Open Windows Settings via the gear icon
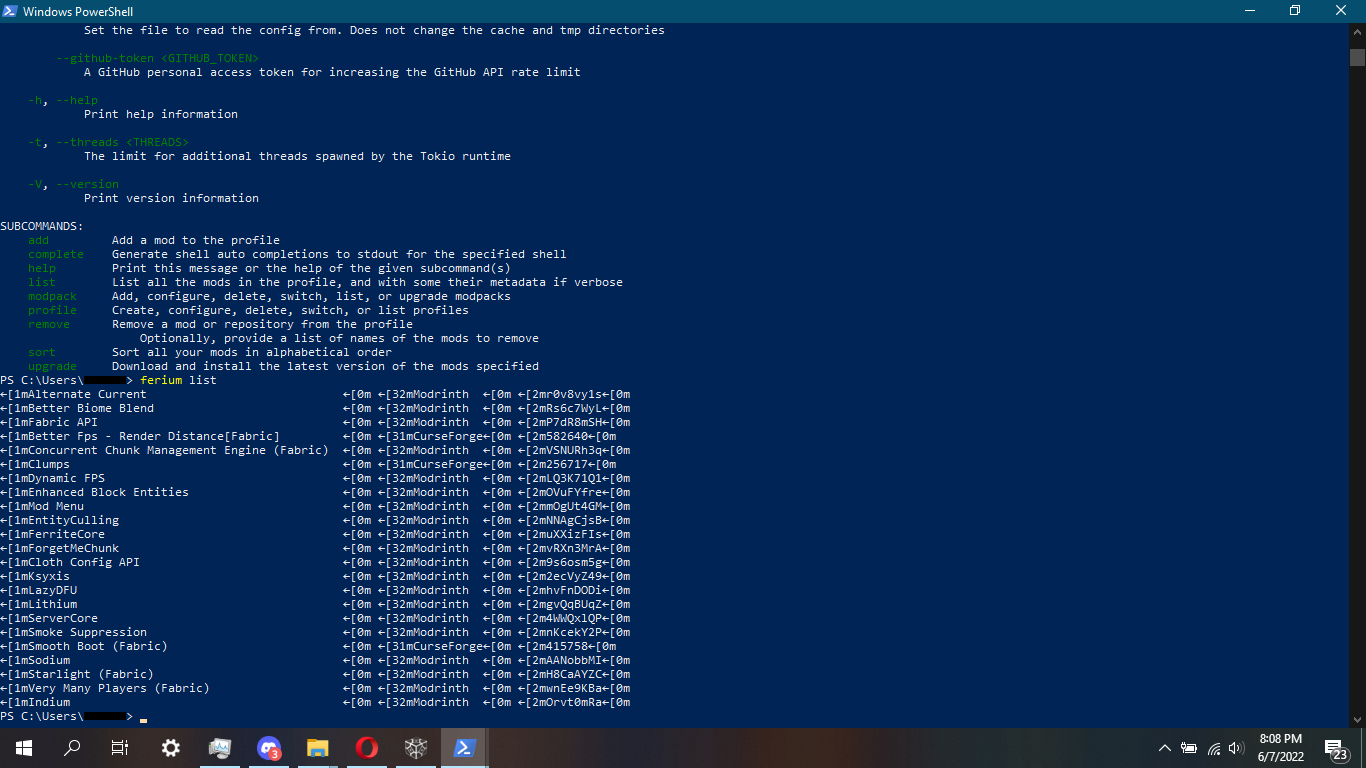The height and width of the screenshot is (768, 1366). coord(170,747)
